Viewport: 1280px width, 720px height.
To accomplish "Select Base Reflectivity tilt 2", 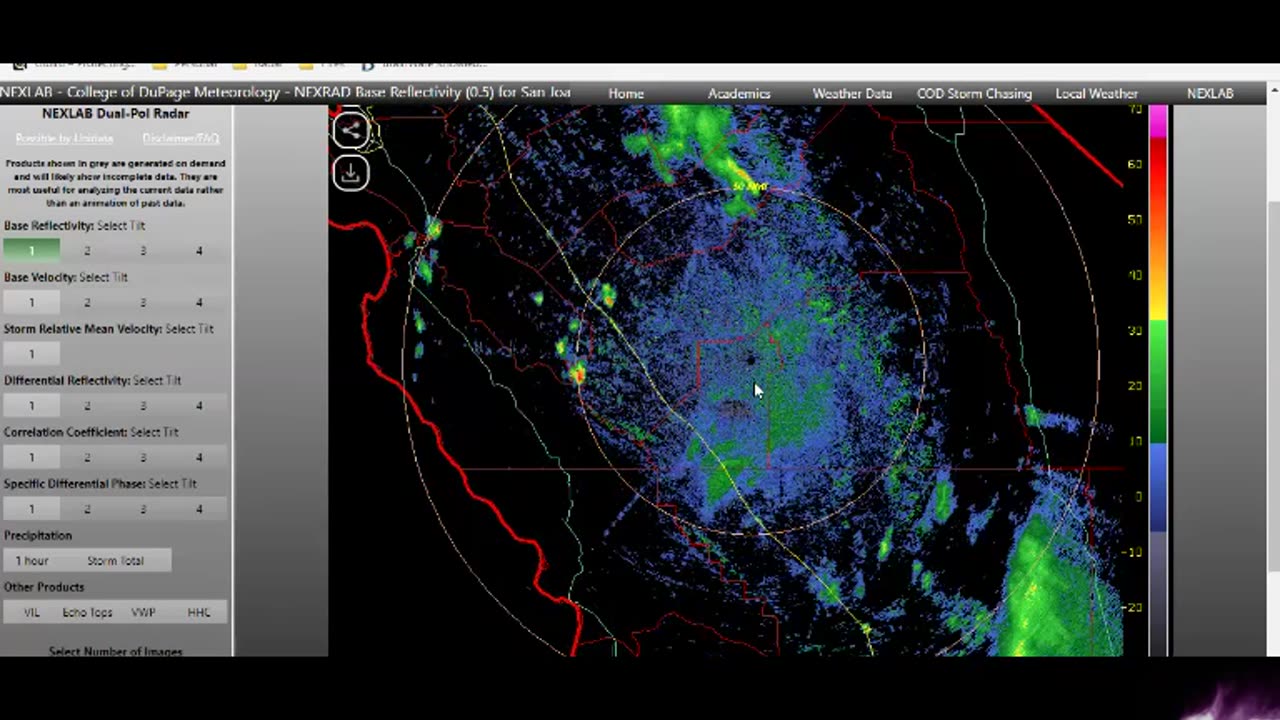I will [x=87, y=250].
